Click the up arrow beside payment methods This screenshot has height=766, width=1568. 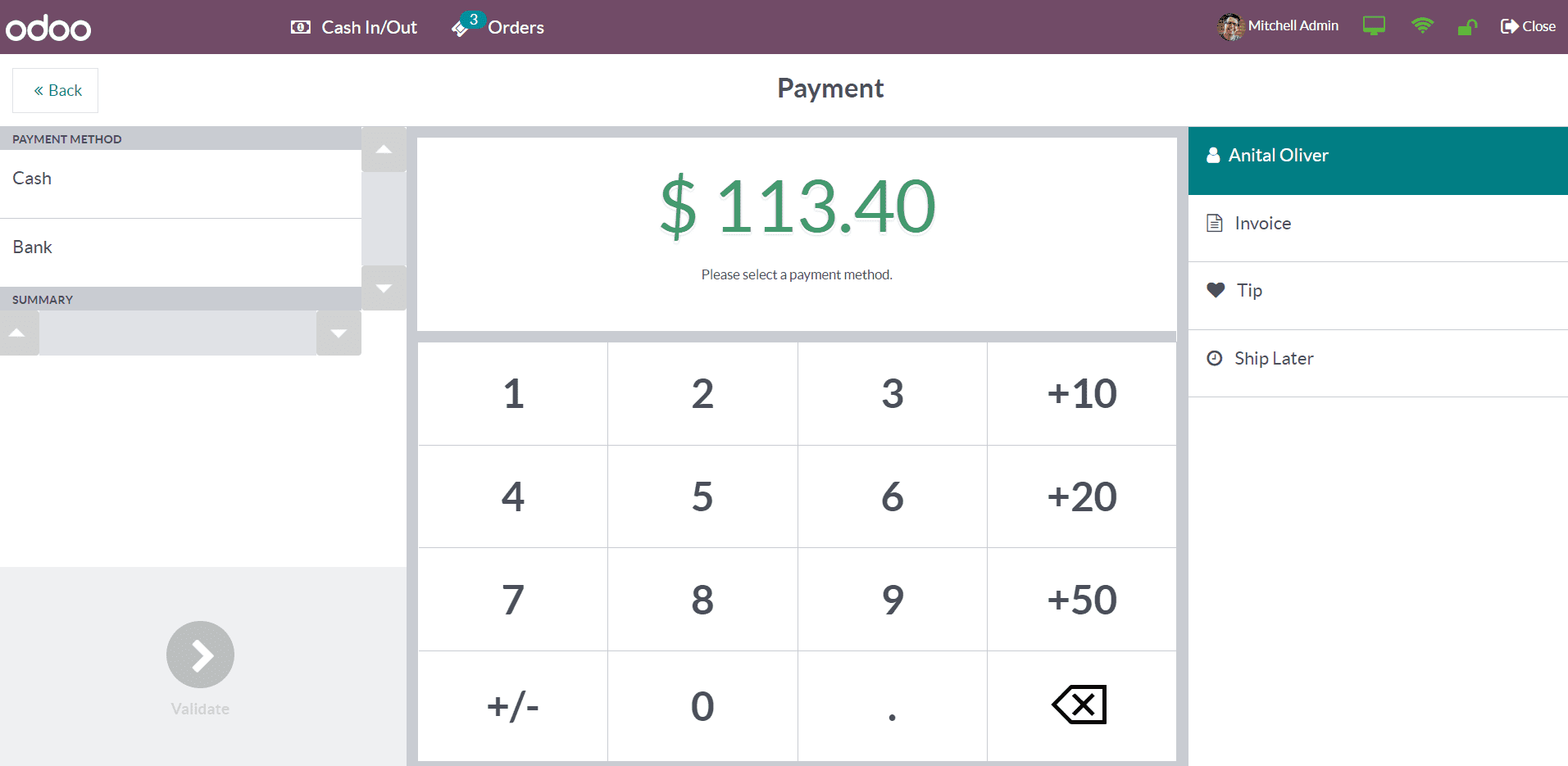pyautogui.click(x=384, y=149)
